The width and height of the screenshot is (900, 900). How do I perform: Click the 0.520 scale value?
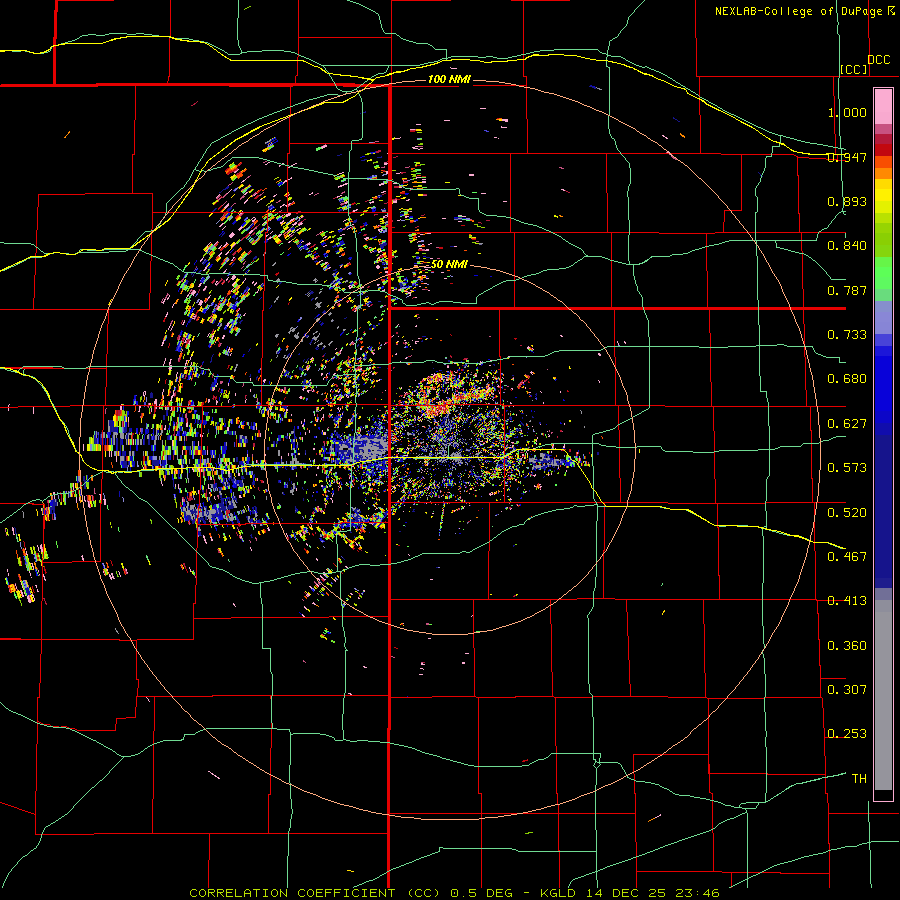coord(847,513)
